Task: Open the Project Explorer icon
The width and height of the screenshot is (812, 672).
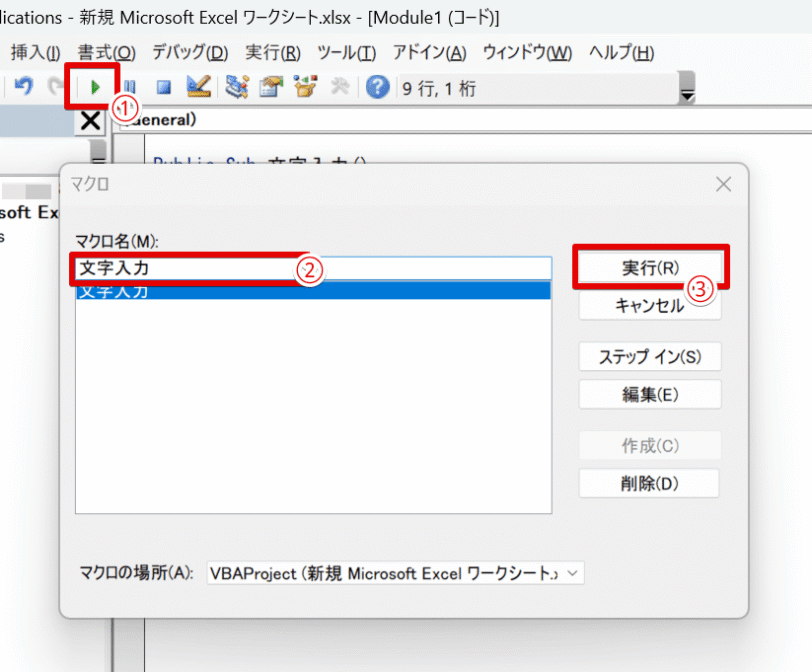Action: pyautogui.click(x=236, y=87)
